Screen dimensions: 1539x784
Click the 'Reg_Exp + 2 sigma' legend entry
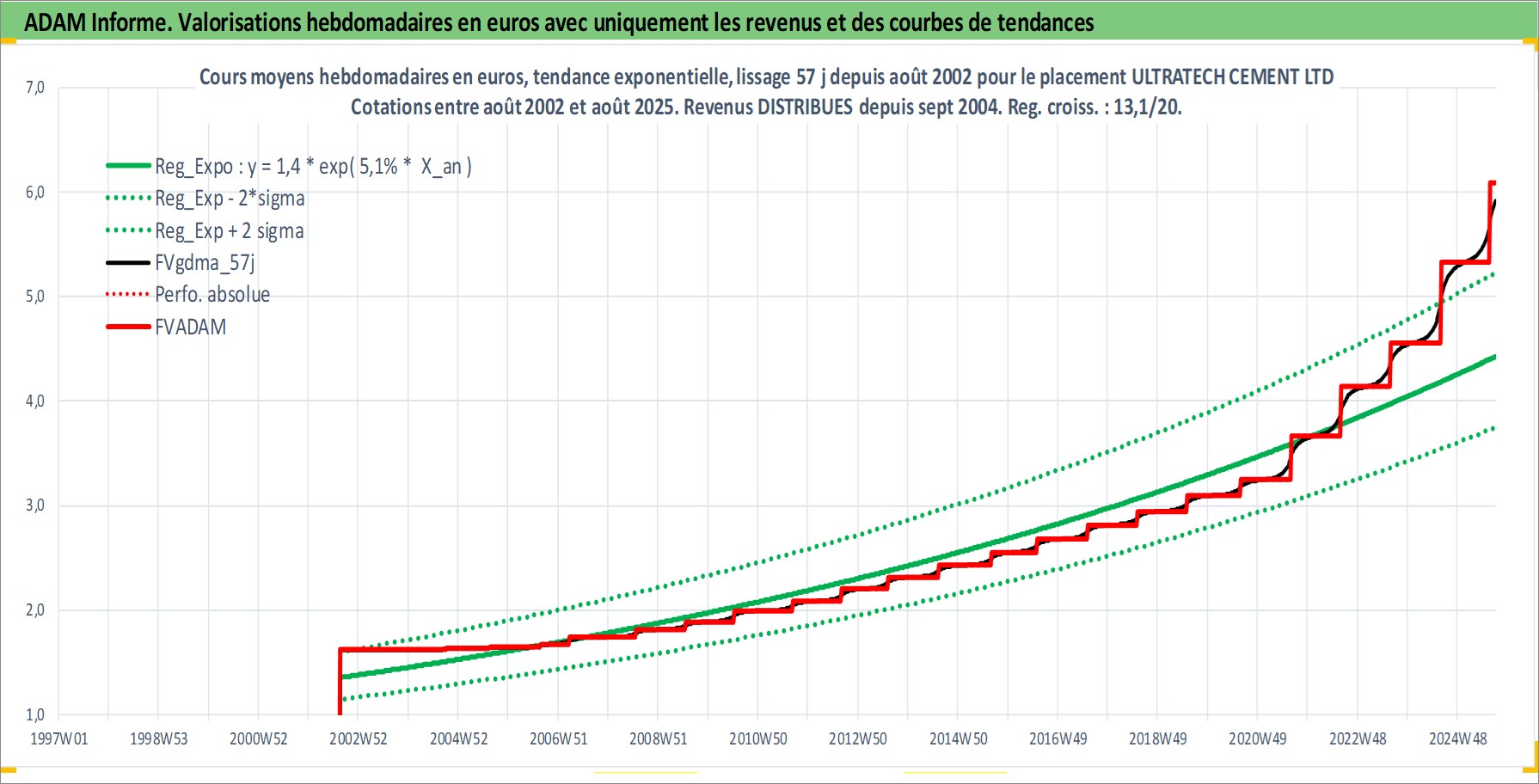tap(230, 231)
